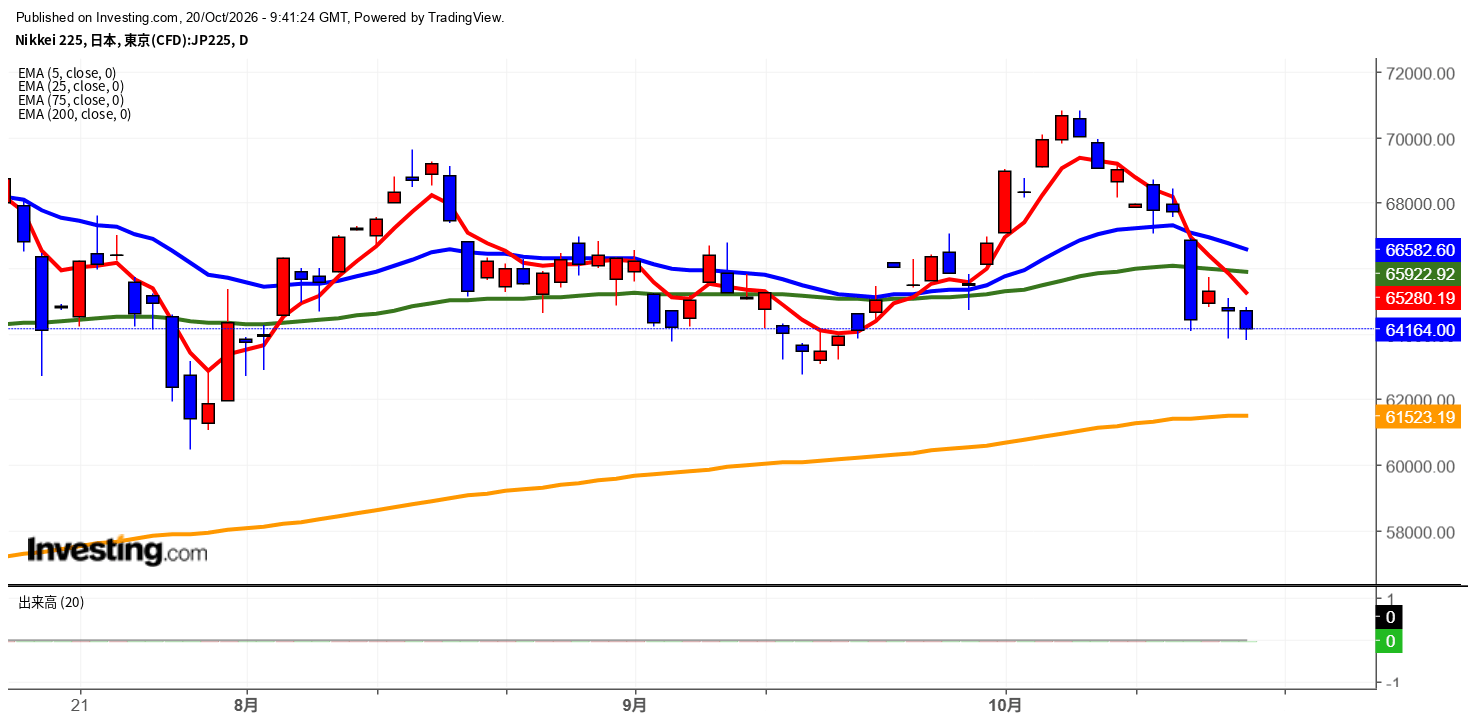Viewport: 1468px width, 722px height.
Task: Click the Nikkei 225 chart title
Action: pyautogui.click(x=132, y=40)
